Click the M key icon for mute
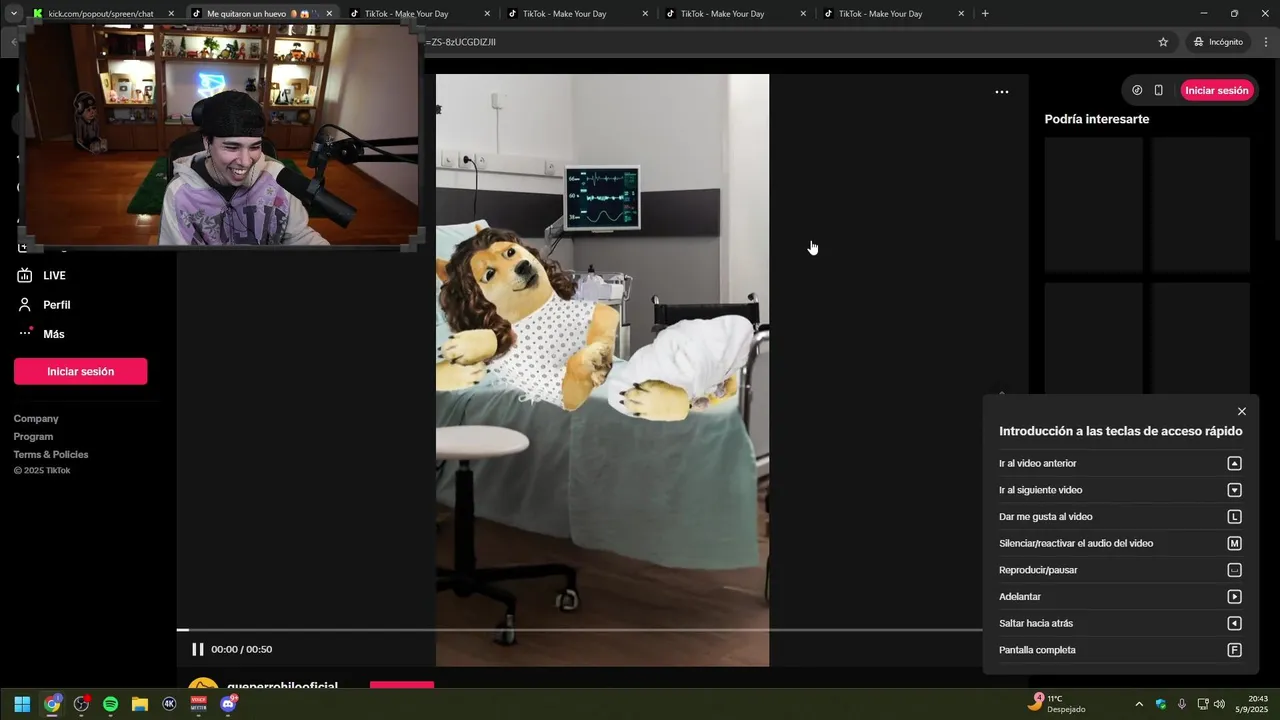Screen dimensions: 1280x720 coord(1234,543)
